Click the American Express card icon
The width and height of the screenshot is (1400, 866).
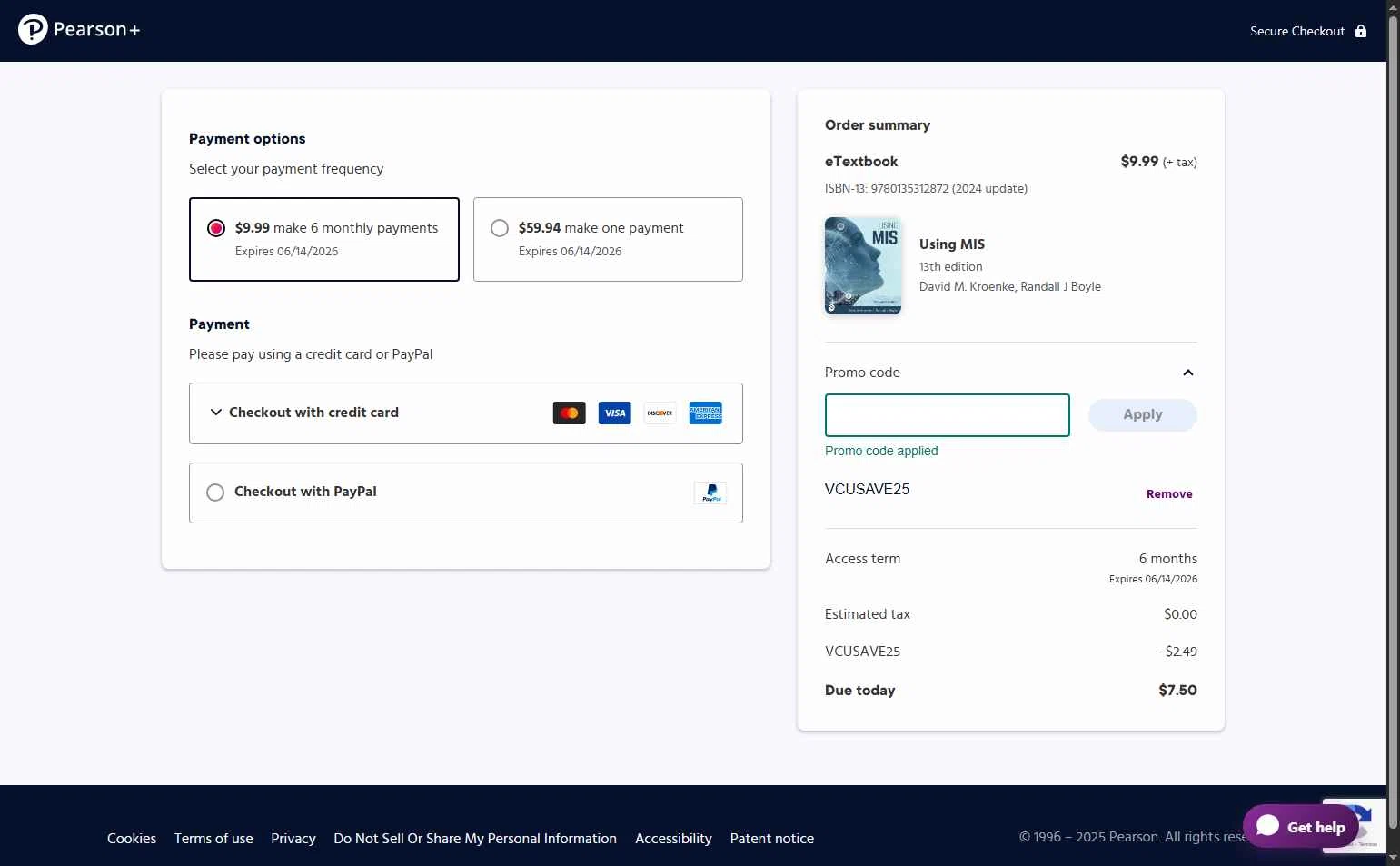(706, 413)
